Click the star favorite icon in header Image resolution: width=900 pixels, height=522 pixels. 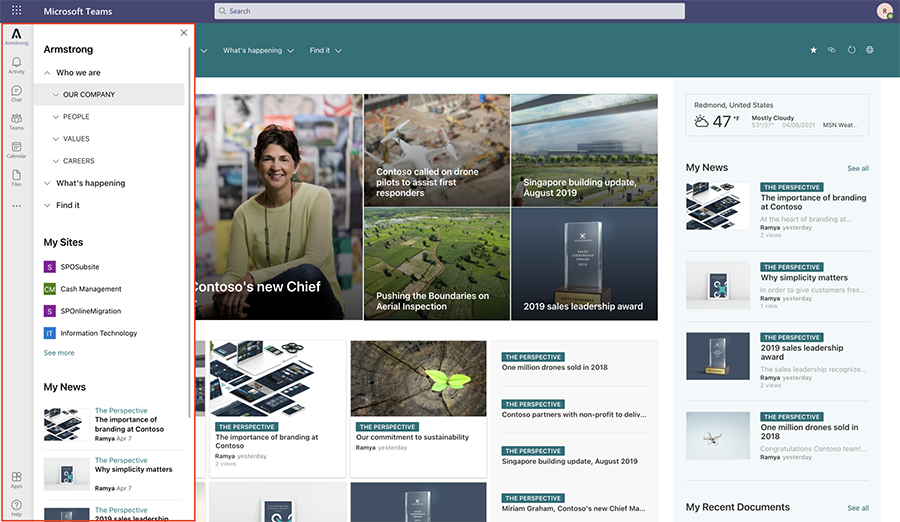point(813,50)
